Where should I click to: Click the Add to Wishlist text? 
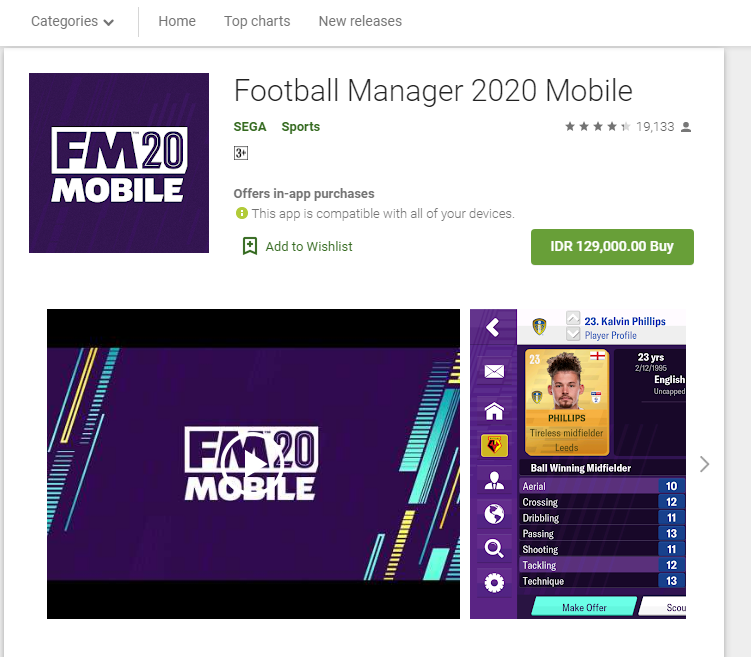pyautogui.click(x=308, y=247)
